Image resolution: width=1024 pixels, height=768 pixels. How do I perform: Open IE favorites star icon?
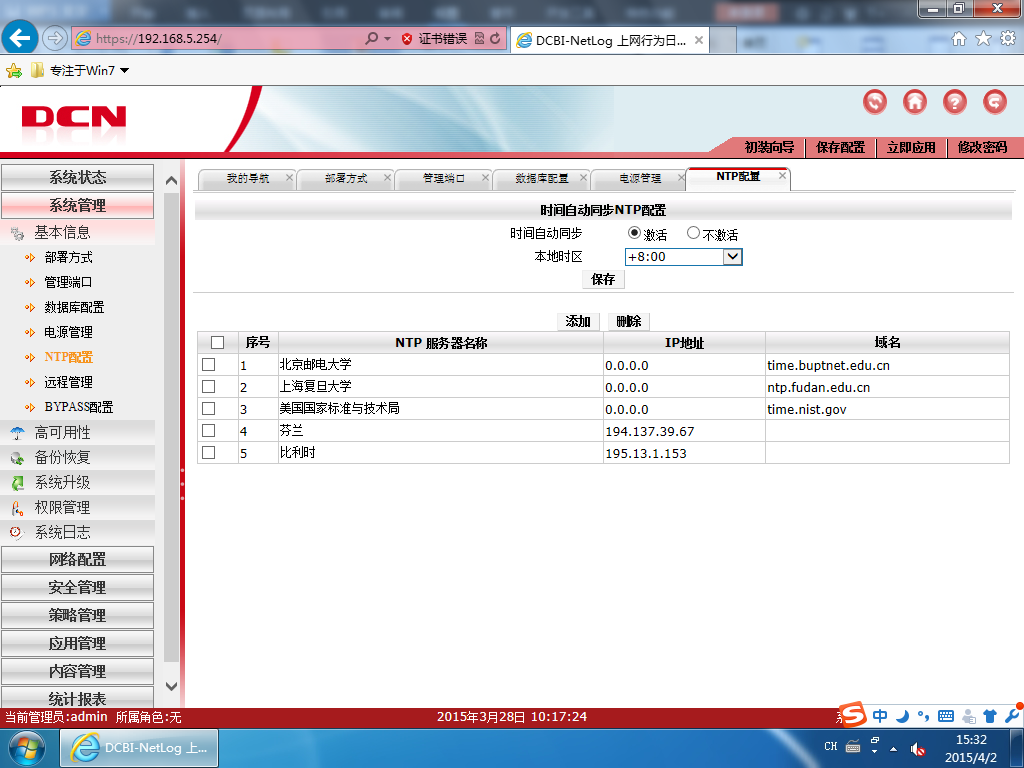pyautogui.click(x=983, y=39)
